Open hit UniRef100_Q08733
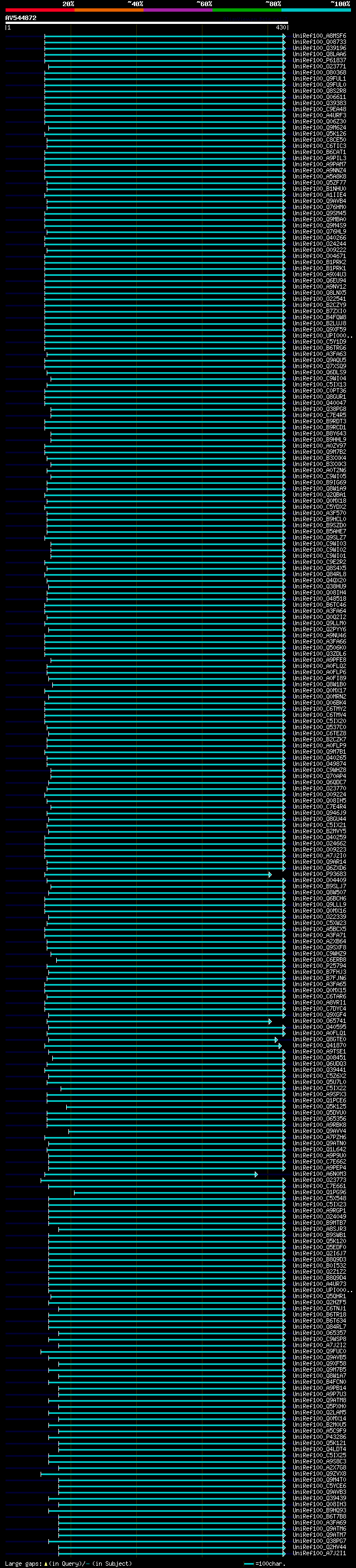Viewport: 356px width, 1568px height. point(319,42)
